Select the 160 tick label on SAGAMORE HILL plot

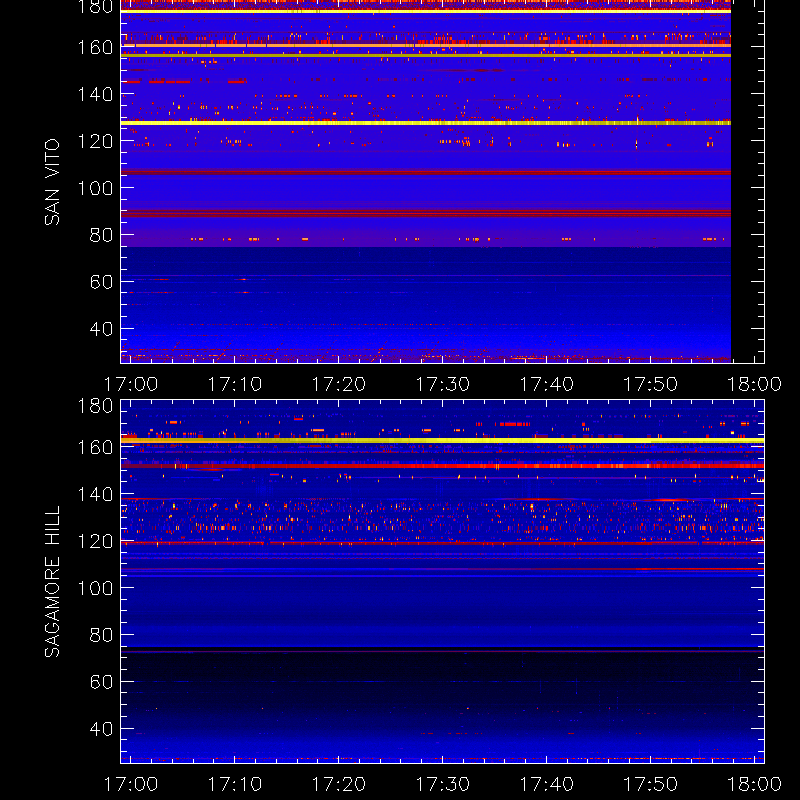point(95,447)
